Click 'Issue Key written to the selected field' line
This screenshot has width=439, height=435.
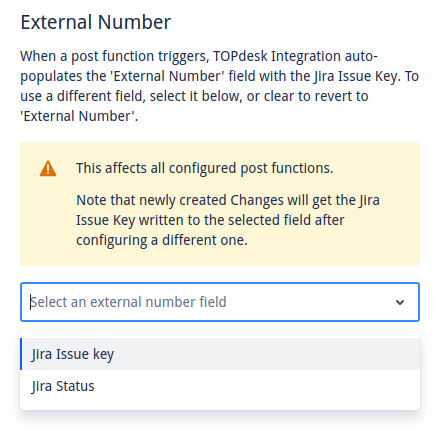pos(210,220)
